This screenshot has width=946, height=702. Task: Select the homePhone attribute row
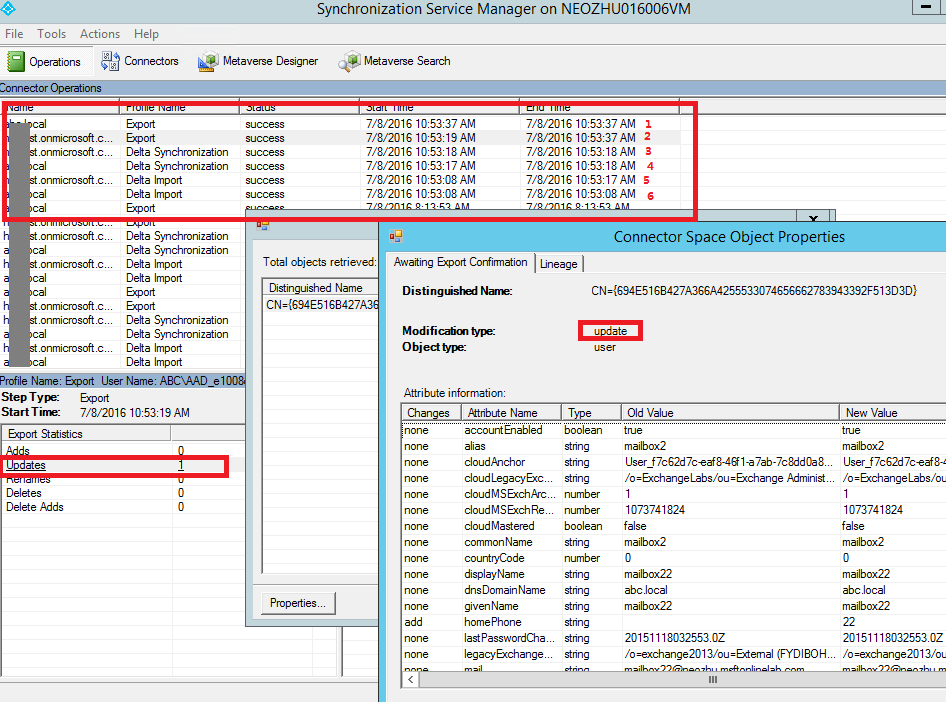pyautogui.click(x=674, y=622)
